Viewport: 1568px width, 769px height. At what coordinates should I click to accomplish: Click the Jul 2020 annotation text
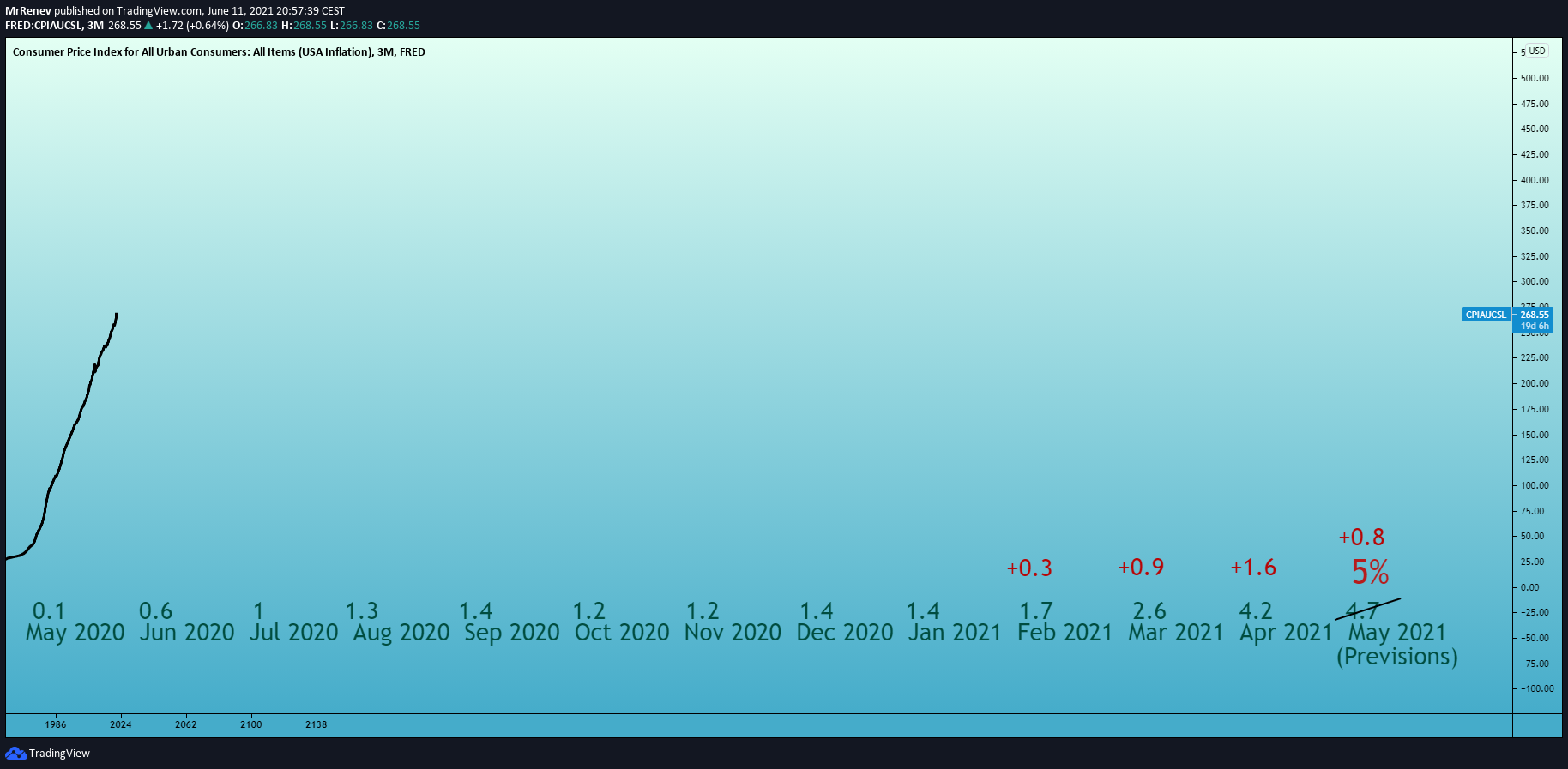pyautogui.click(x=294, y=633)
